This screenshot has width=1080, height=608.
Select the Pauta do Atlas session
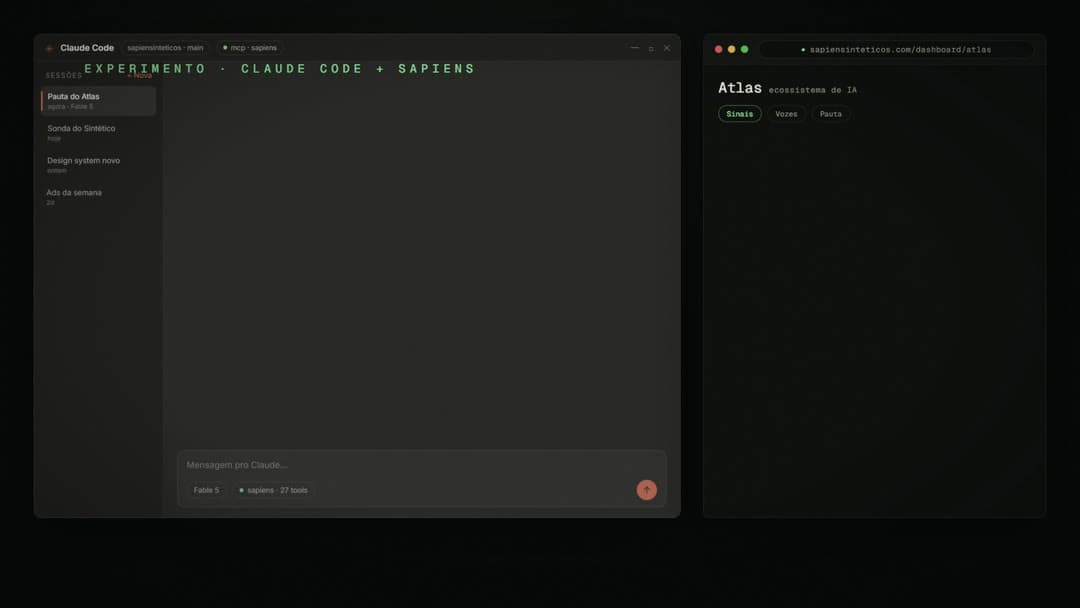(x=98, y=101)
